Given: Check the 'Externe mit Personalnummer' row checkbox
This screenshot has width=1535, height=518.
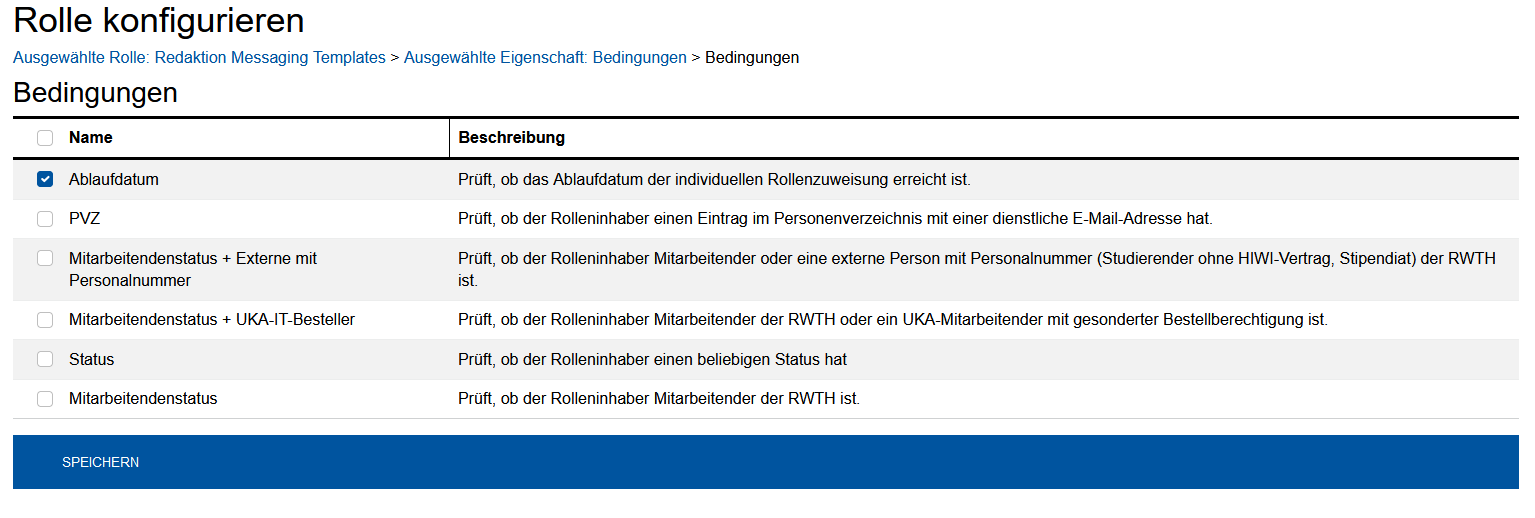Looking at the screenshot, I should [45, 258].
